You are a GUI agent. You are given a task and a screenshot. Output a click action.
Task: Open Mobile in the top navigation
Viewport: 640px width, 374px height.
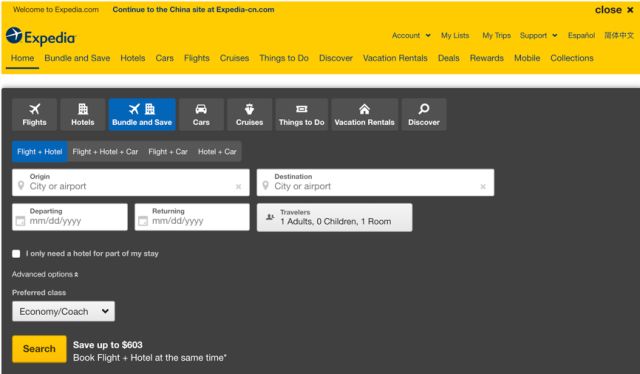coord(527,58)
